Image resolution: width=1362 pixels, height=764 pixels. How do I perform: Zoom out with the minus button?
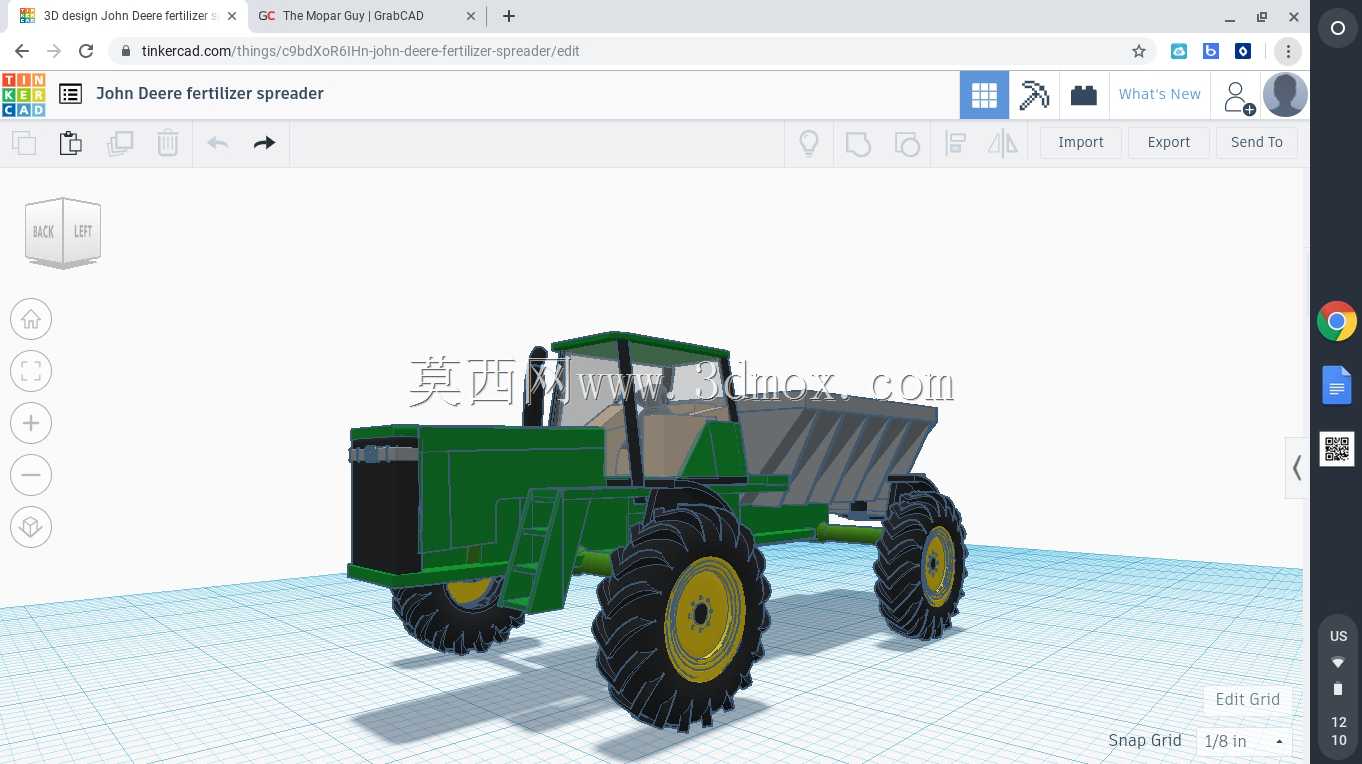(31, 475)
